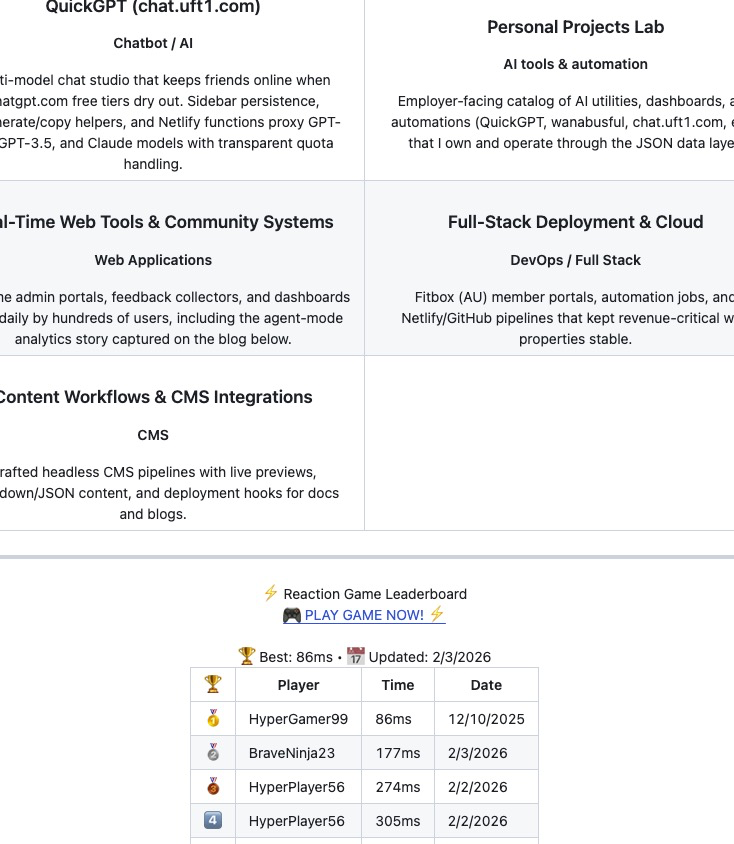Open the Personal Projects Lab card heading
The image size is (734, 844).
575,27
